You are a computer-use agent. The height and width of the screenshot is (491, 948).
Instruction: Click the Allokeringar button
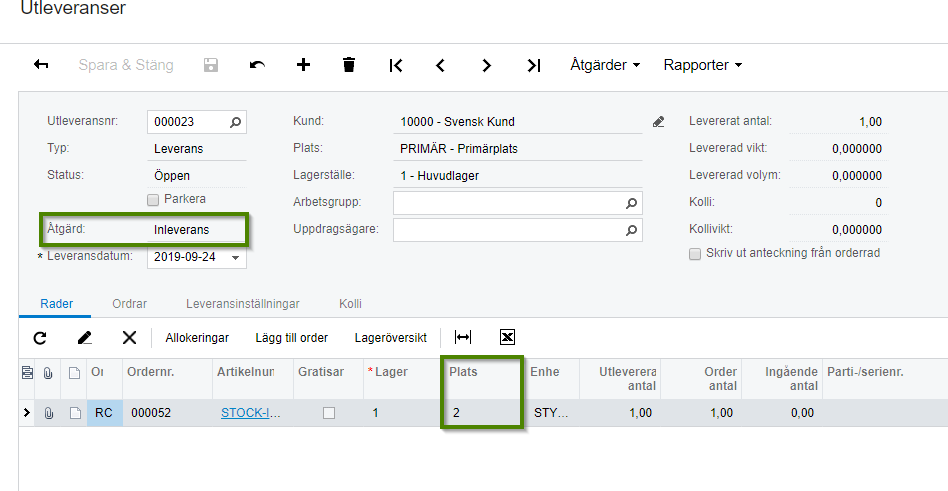point(197,338)
